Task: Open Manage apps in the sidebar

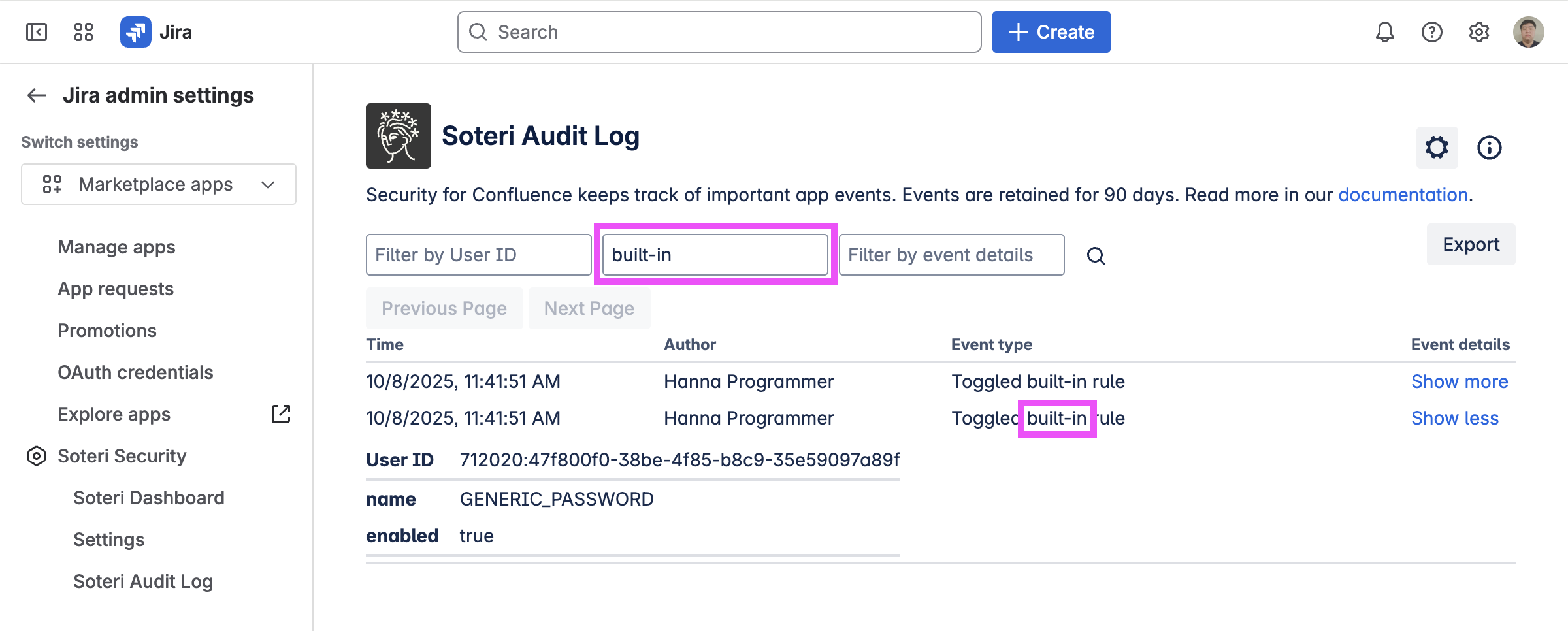Action: pos(116,247)
